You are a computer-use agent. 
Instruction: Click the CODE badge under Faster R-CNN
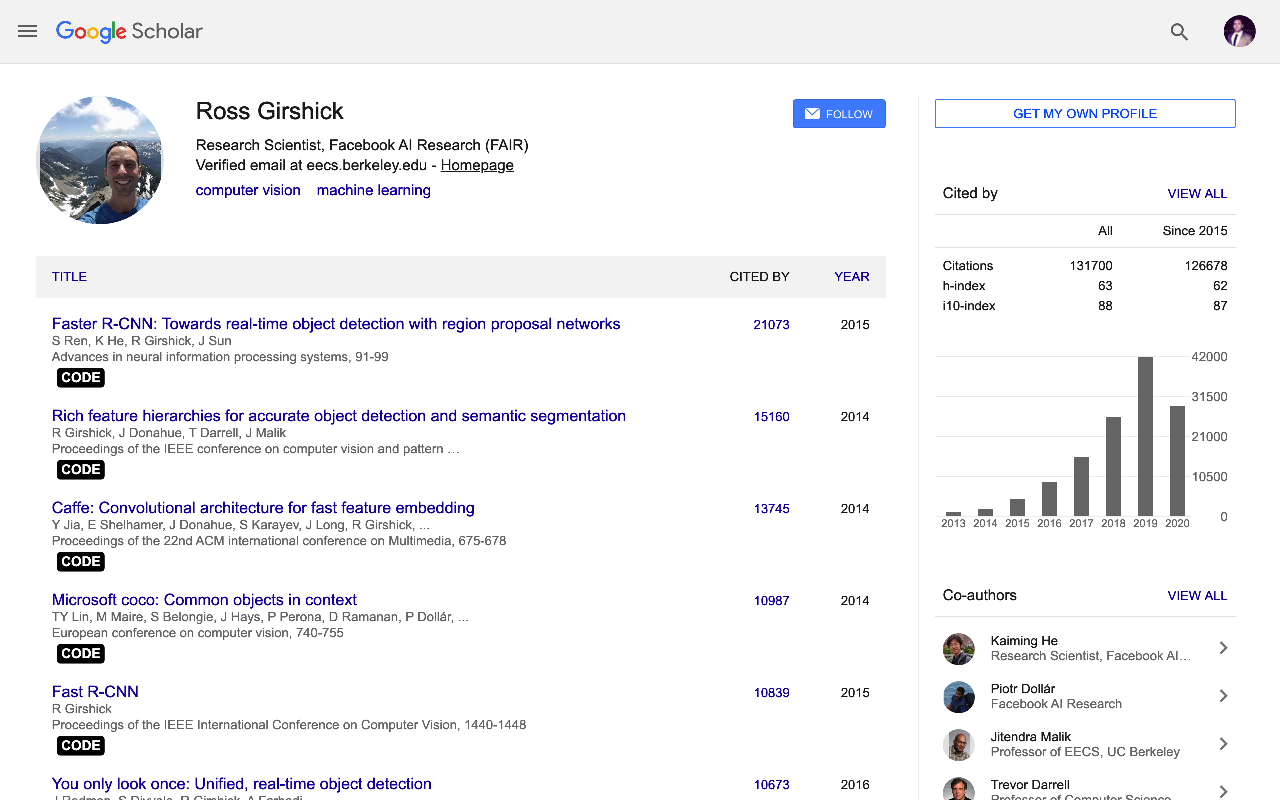point(81,378)
